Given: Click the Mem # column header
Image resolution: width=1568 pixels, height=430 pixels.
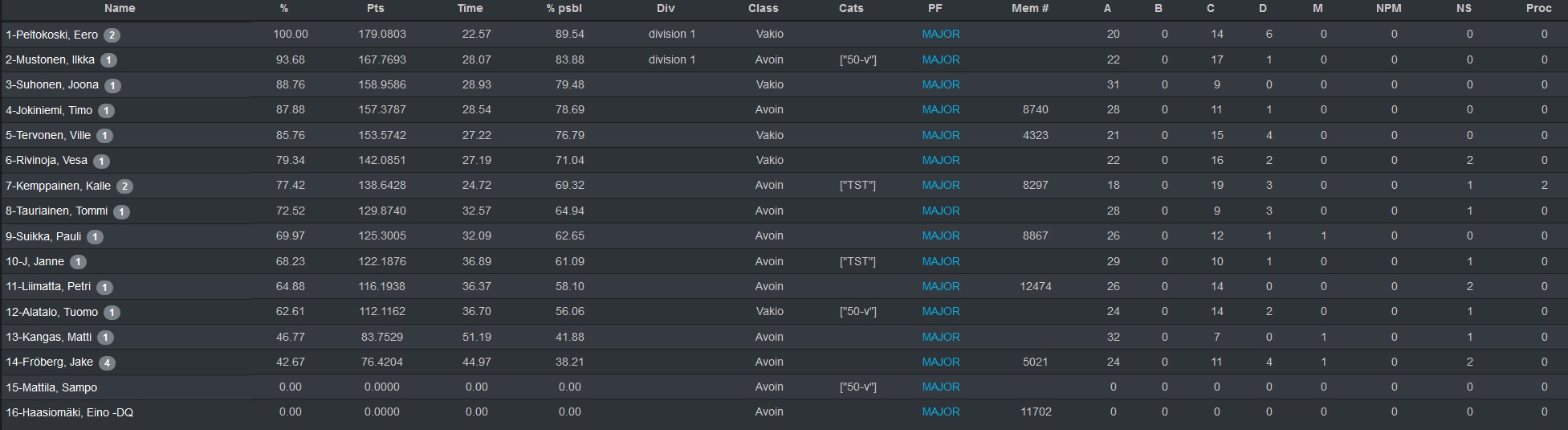Looking at the screenshot, I should tap(1030, 8).
